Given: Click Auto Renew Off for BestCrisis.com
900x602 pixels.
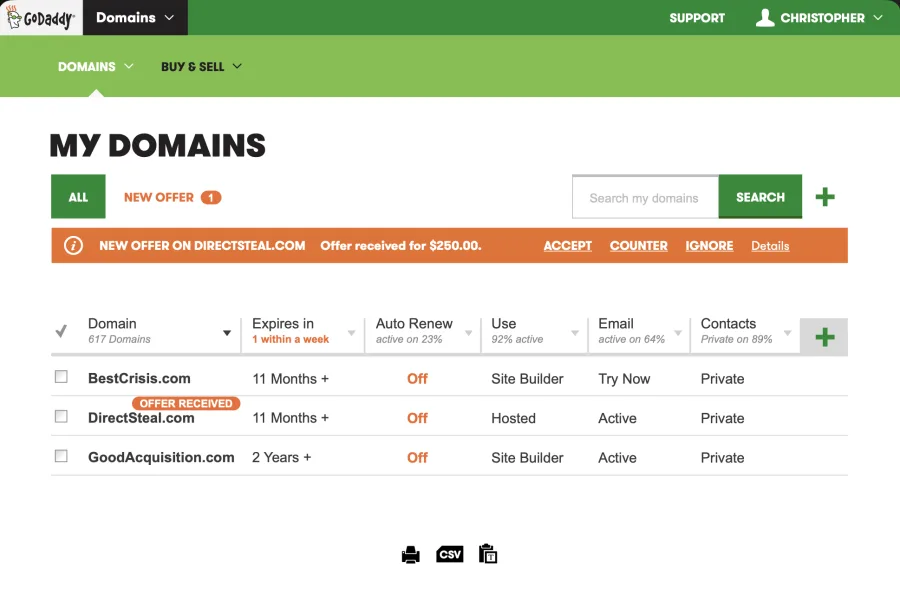Looking at the screenshot, I should (417, 379).
